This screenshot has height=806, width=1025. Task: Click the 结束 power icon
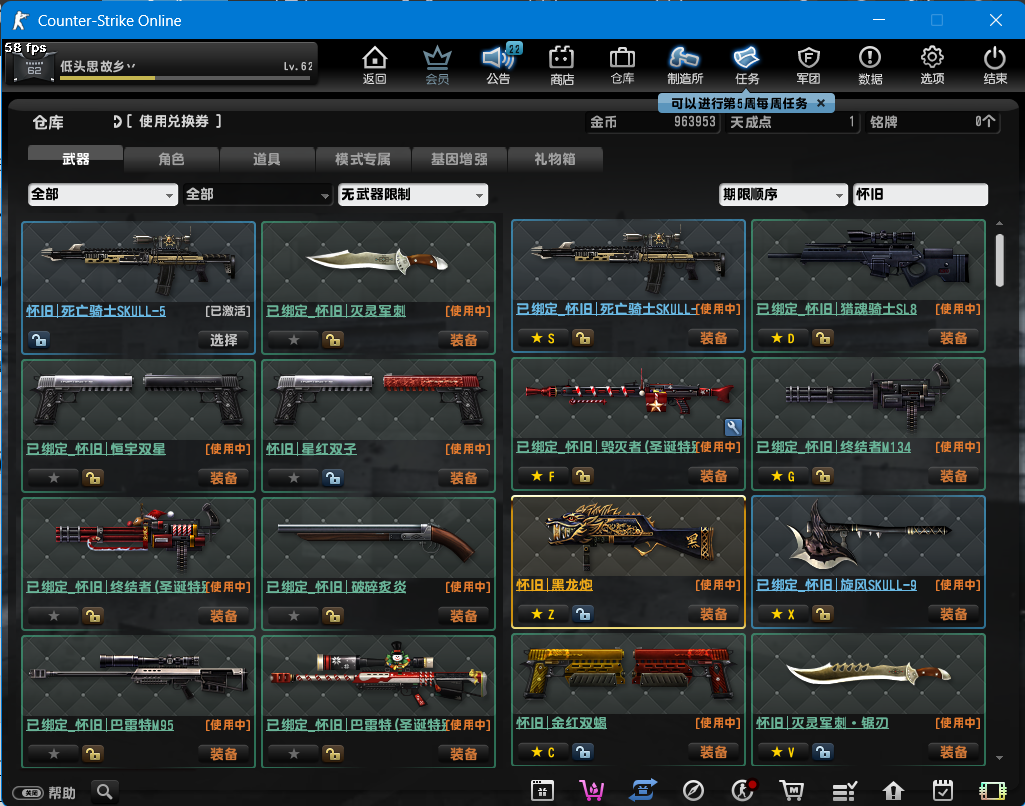point(995,65)
